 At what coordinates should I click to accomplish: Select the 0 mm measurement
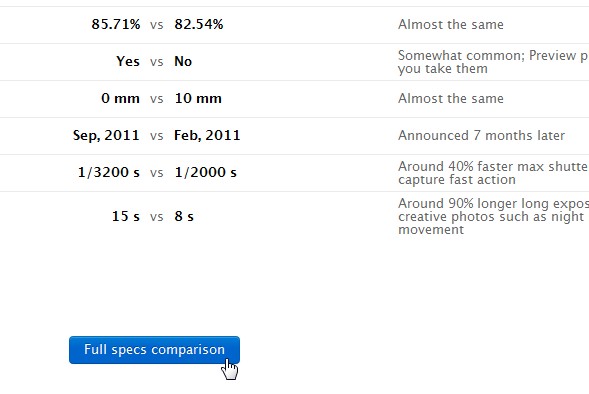click(x=120, y=98)
